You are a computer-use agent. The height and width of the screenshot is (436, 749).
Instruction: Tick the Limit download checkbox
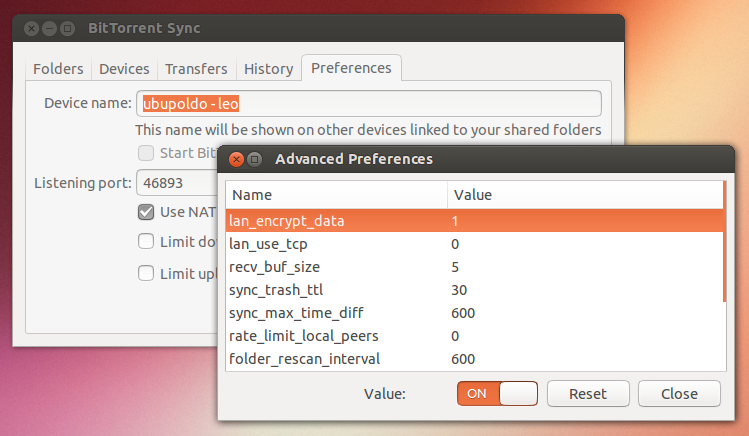[146, 241]
